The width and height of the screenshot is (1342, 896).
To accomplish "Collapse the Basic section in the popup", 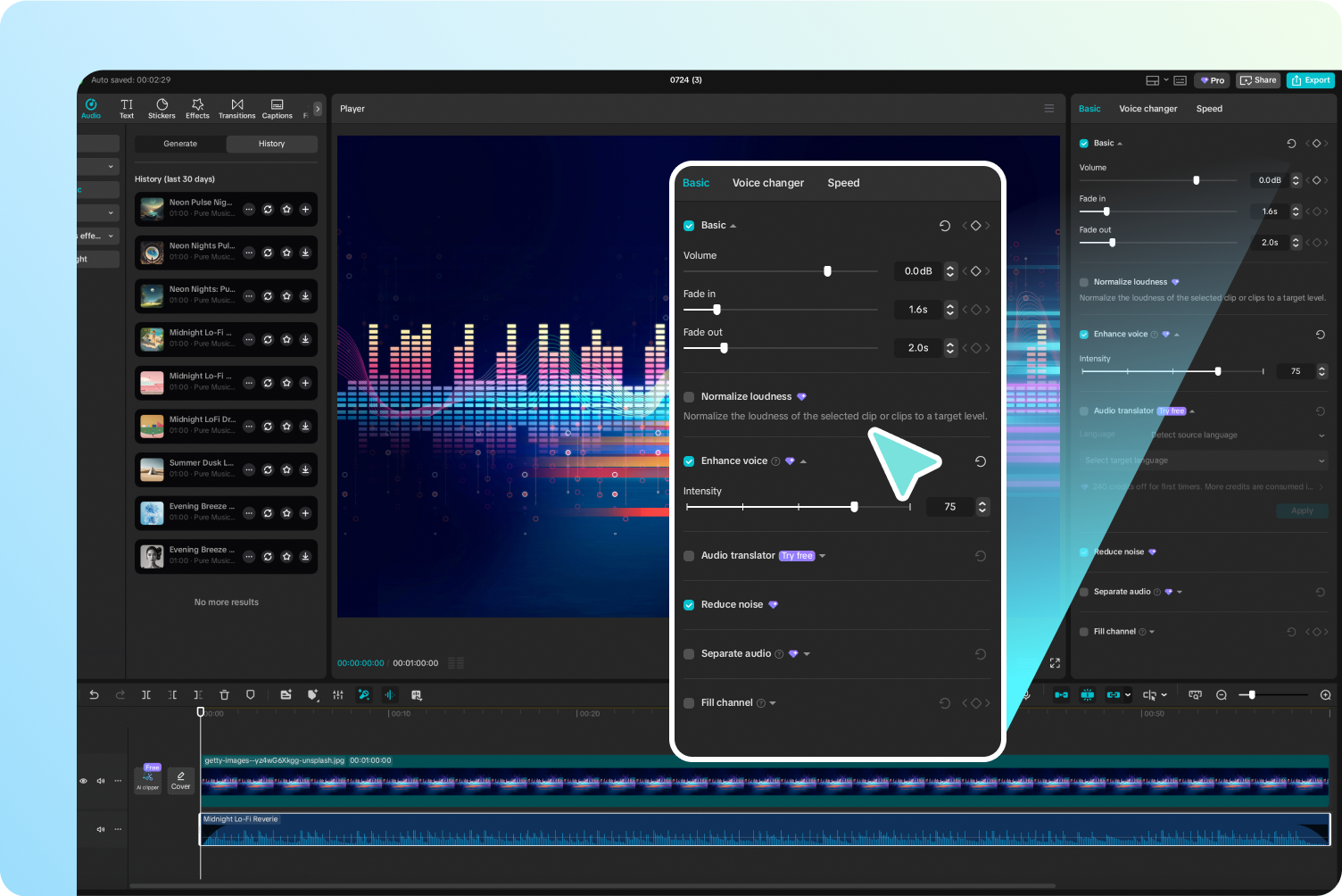I will click(732, 225).
